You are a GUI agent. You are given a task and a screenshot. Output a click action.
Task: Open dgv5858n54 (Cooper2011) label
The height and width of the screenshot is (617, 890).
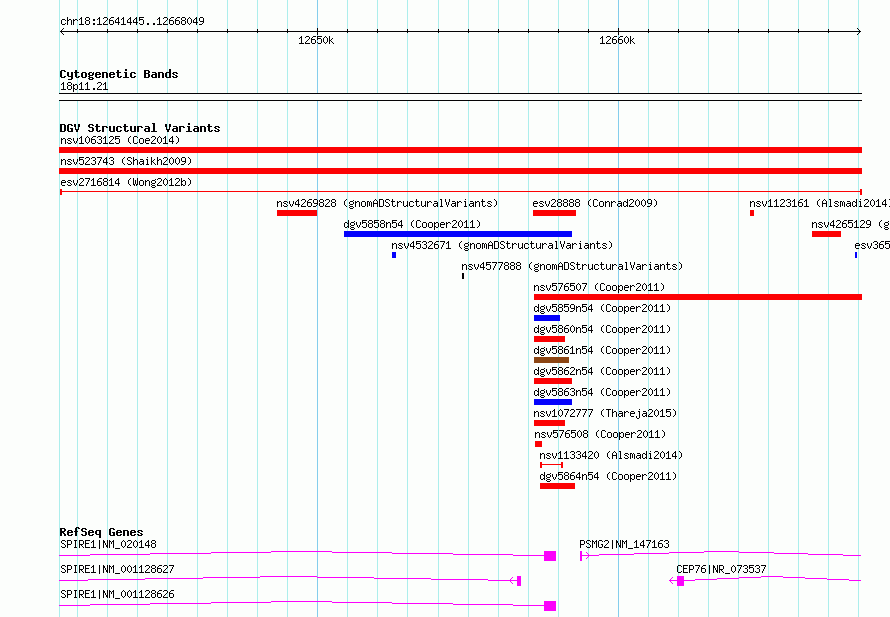point(412,224)
